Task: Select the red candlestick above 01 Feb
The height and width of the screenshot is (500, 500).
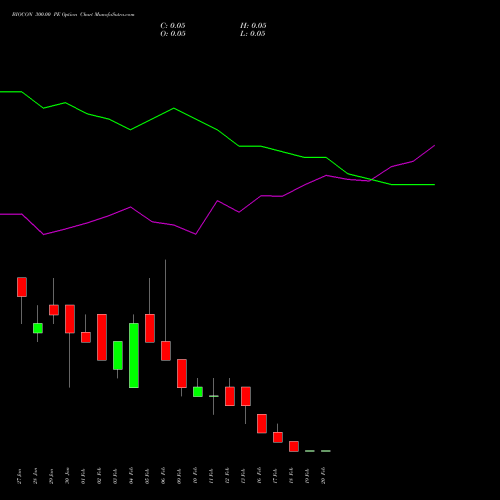Action: tap(86, 337)
